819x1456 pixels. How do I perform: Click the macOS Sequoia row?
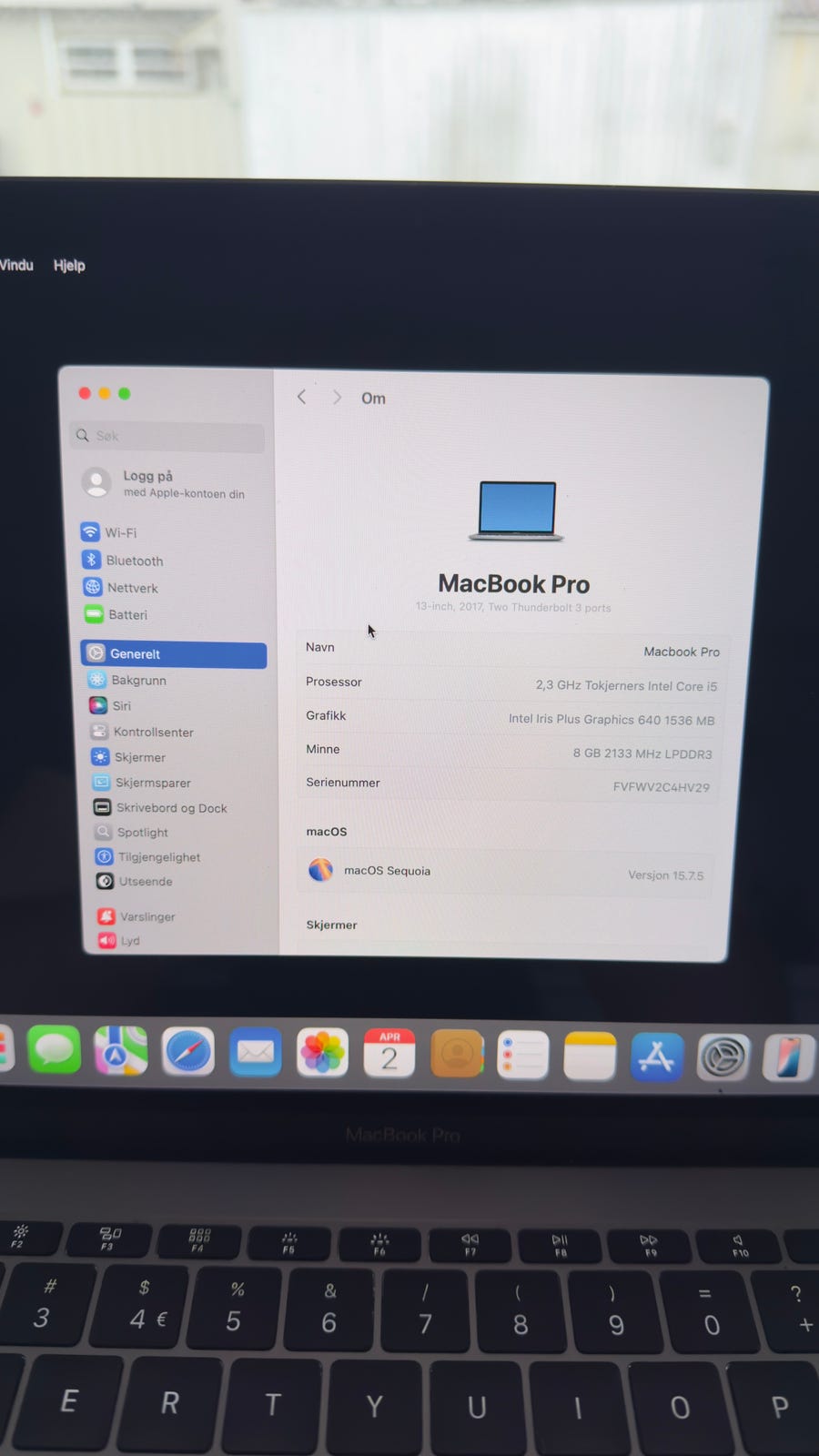coord(505,873)
